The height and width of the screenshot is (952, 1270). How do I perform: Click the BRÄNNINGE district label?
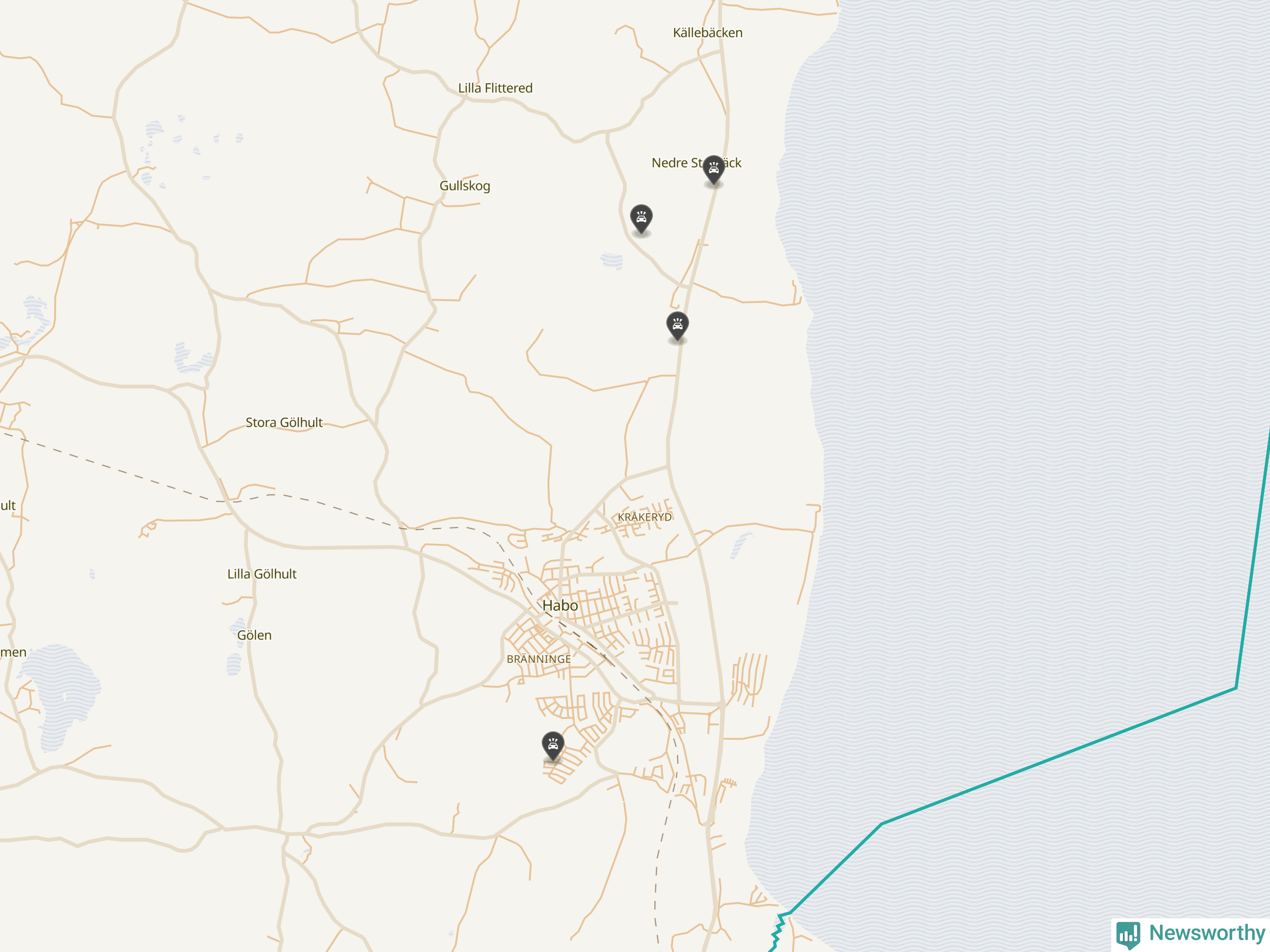pos(539,659)
